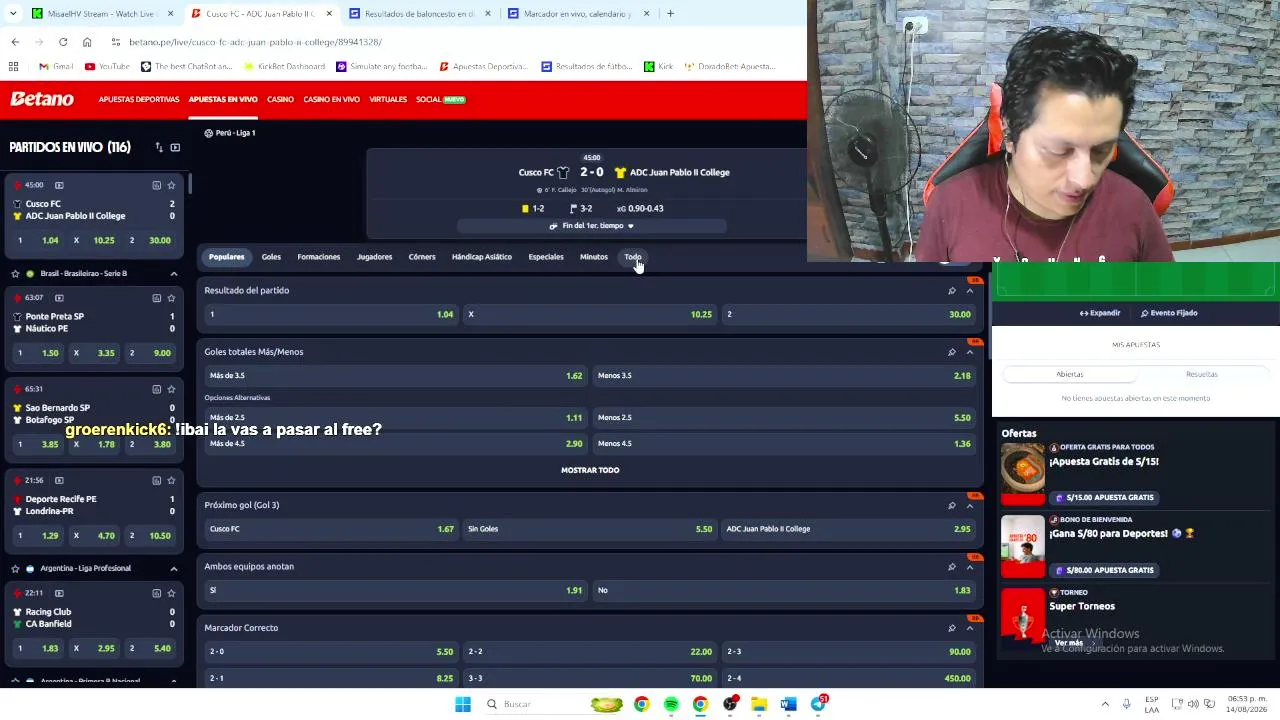Expand the Fin del 1er. tiempo dropdown

[592, 226]
